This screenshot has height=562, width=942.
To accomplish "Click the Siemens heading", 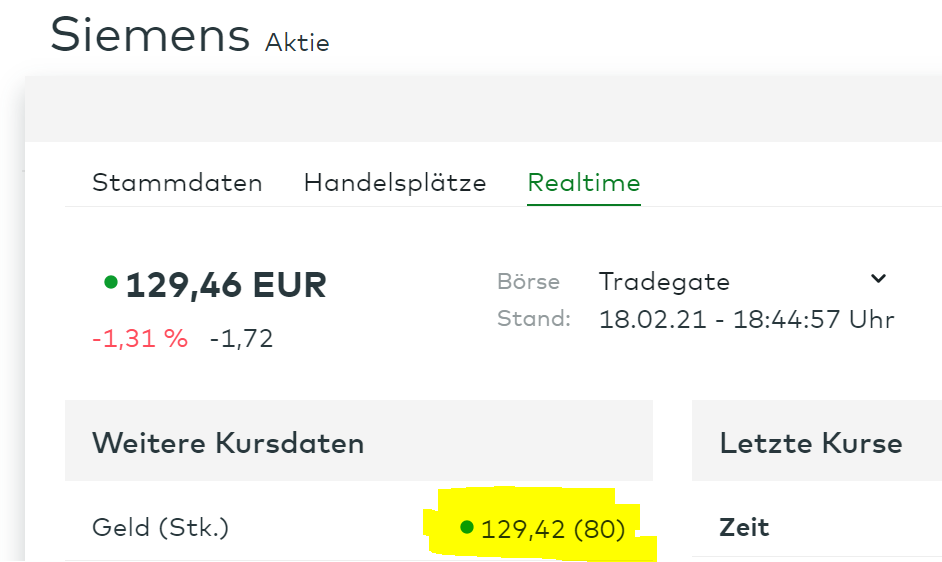I will (x=150, y=35).
